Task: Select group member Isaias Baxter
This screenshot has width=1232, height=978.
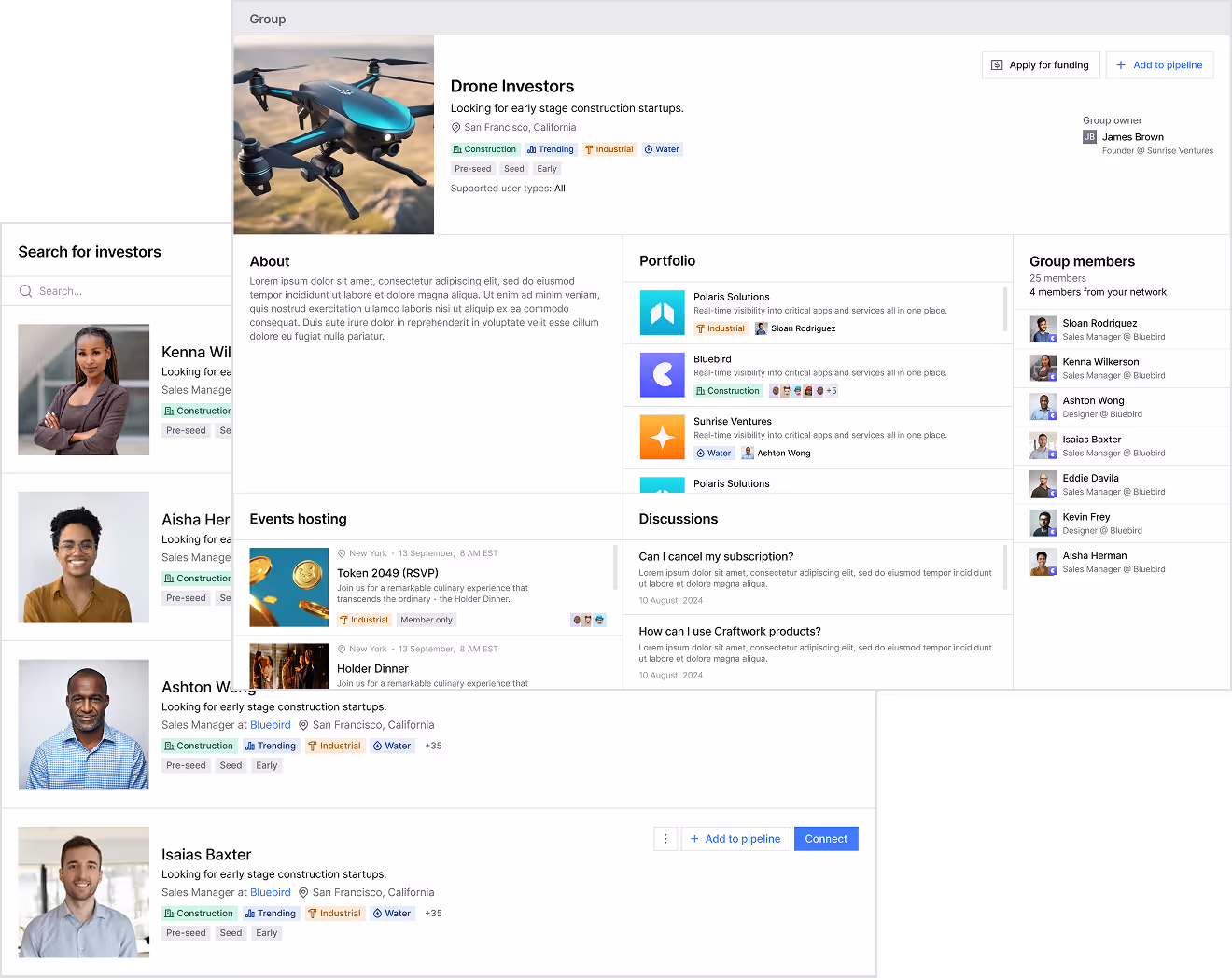Action: coord(1121,446)
